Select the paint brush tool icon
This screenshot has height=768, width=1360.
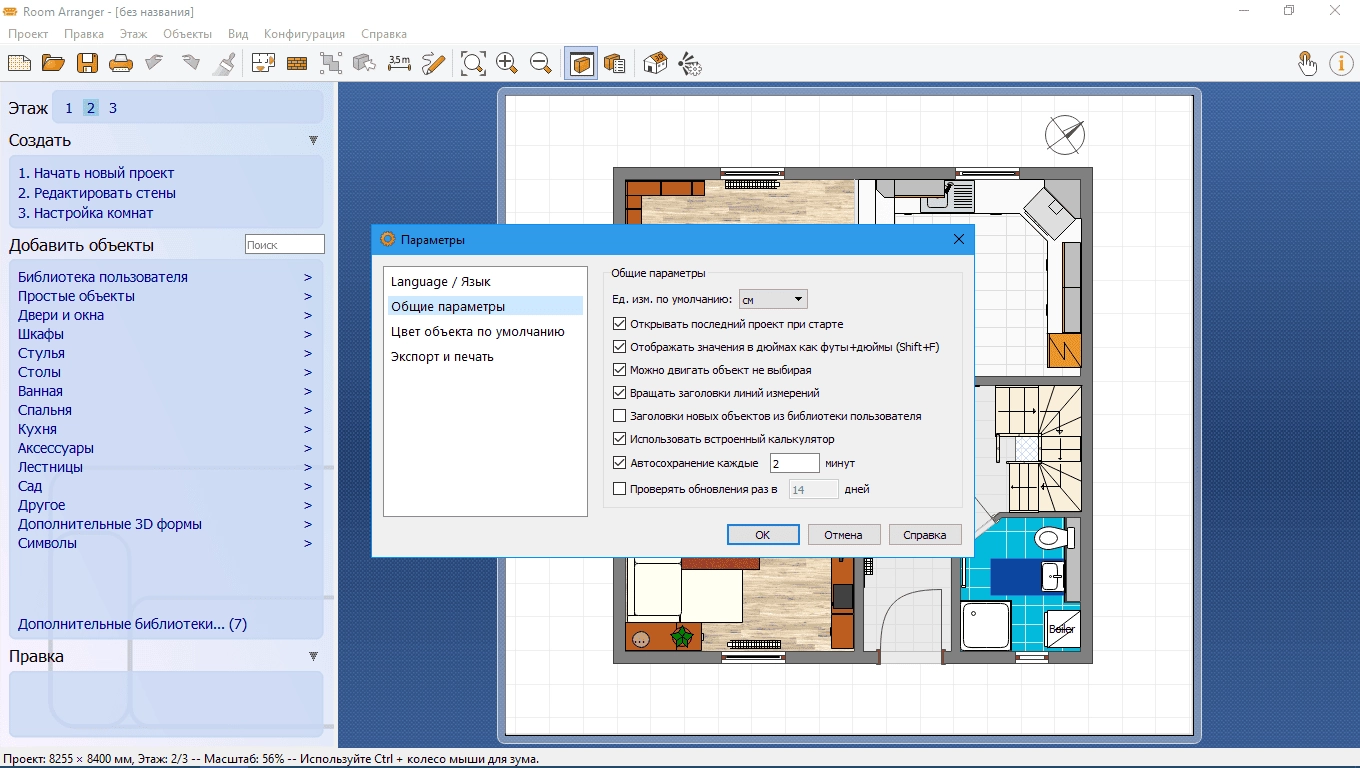coord(224,63)
